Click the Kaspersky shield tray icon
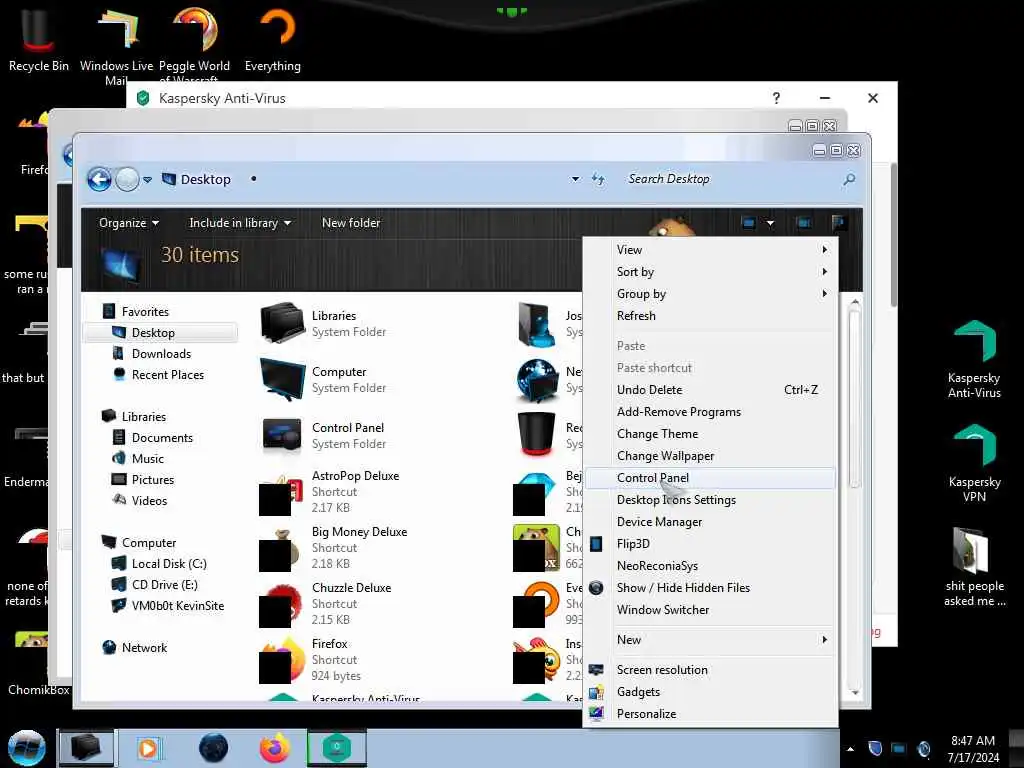This screenshot has width=1024, height=768. [875, 748]
